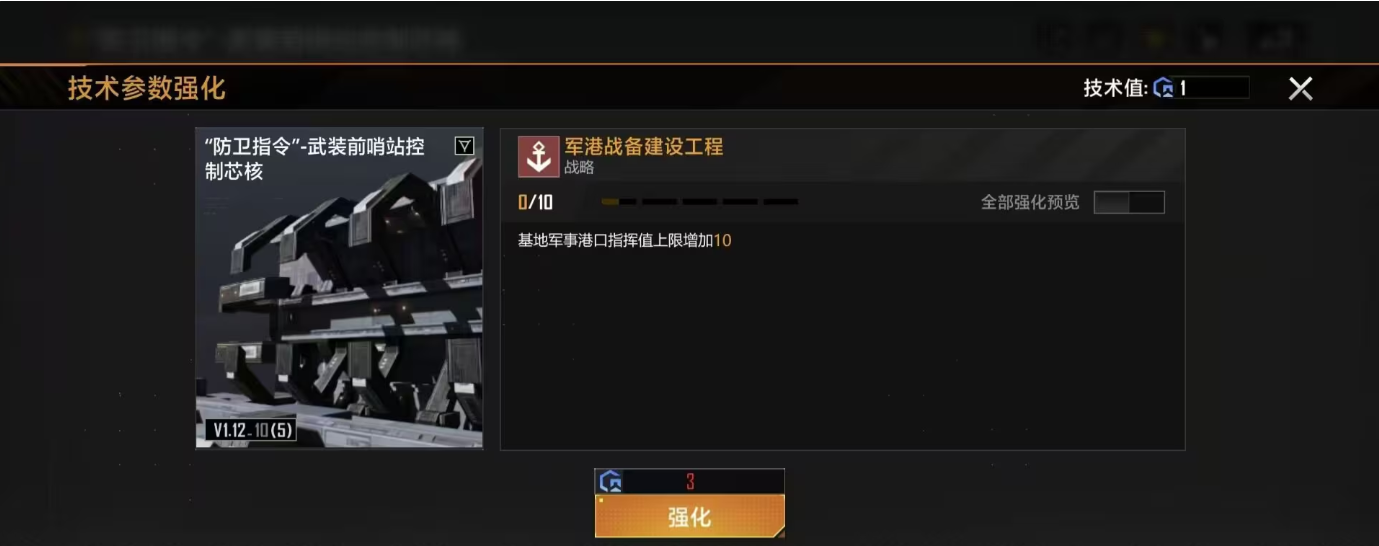1379x546 pixels.
Task: Click the tech value currency icon in header
Action: tap(1164, 88)
